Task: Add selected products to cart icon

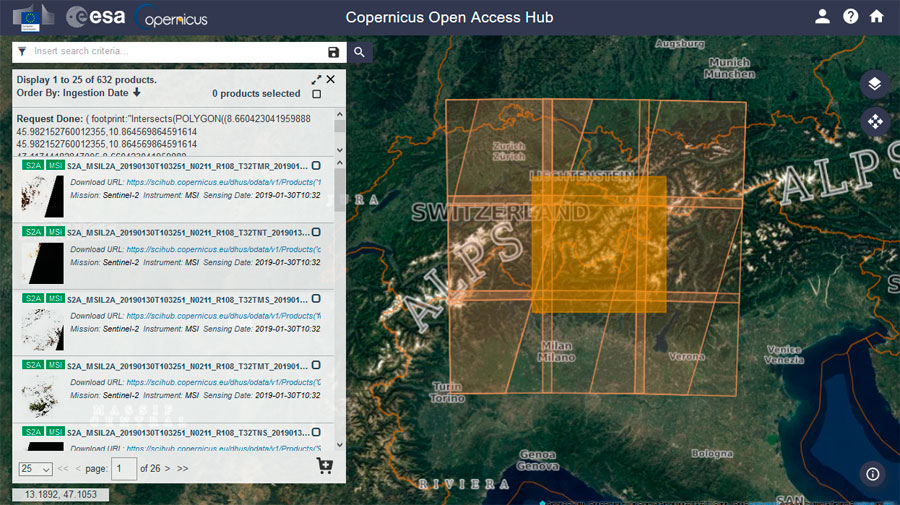Action: point(325,466)
